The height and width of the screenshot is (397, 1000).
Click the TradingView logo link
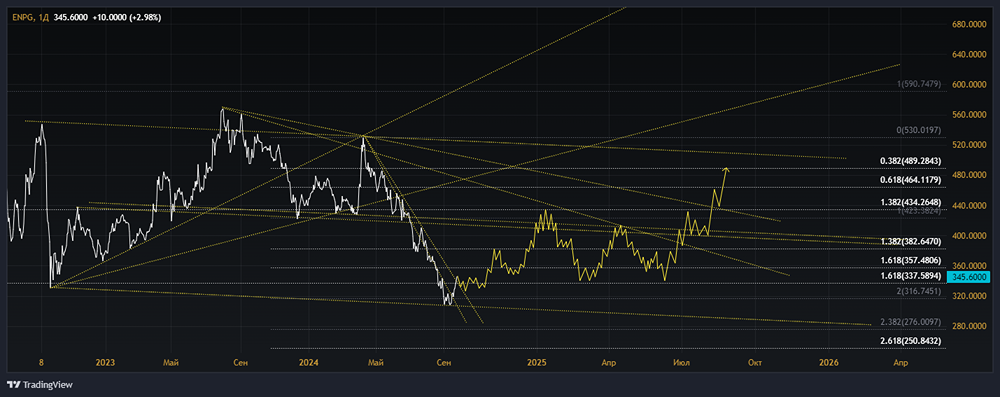(40, 385)
